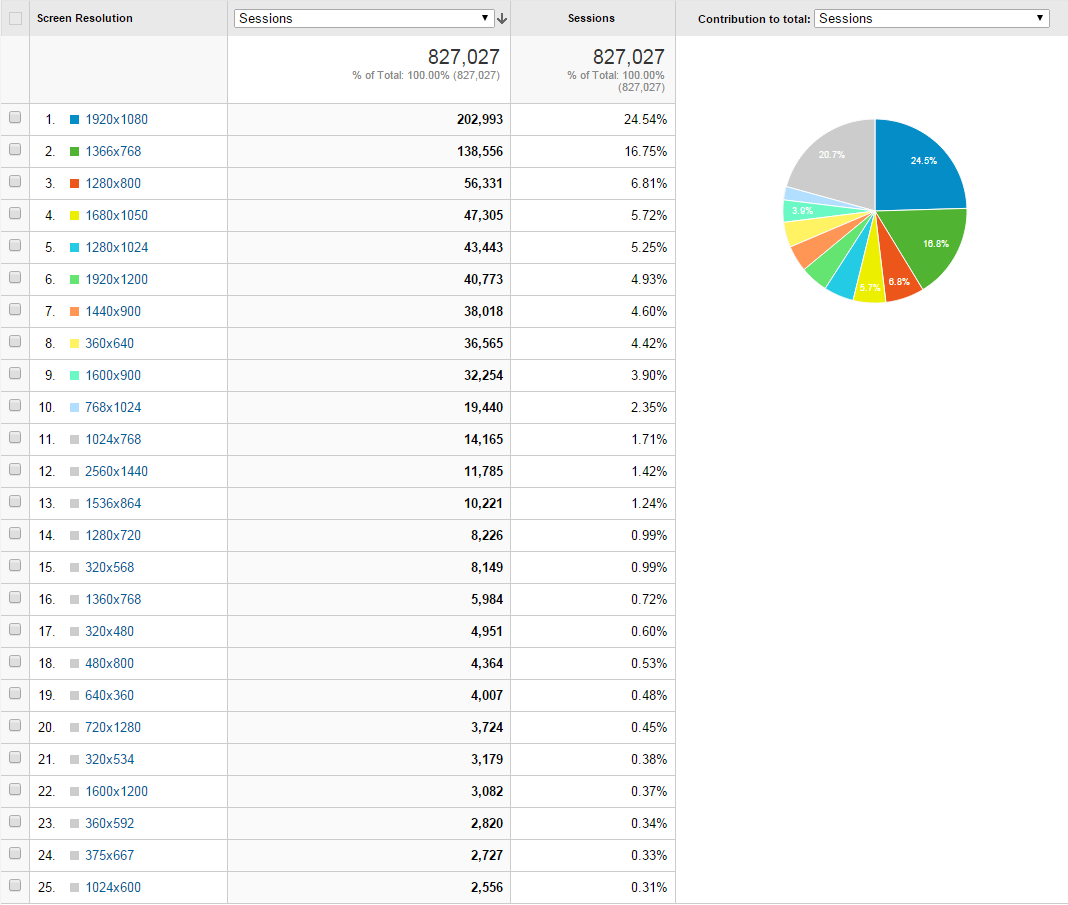Check the box for 768x1024 row

pos(15,406)
